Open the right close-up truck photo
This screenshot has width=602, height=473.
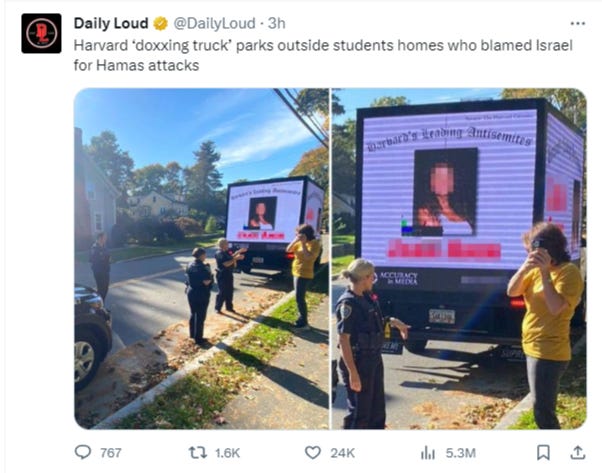point(459,258)
